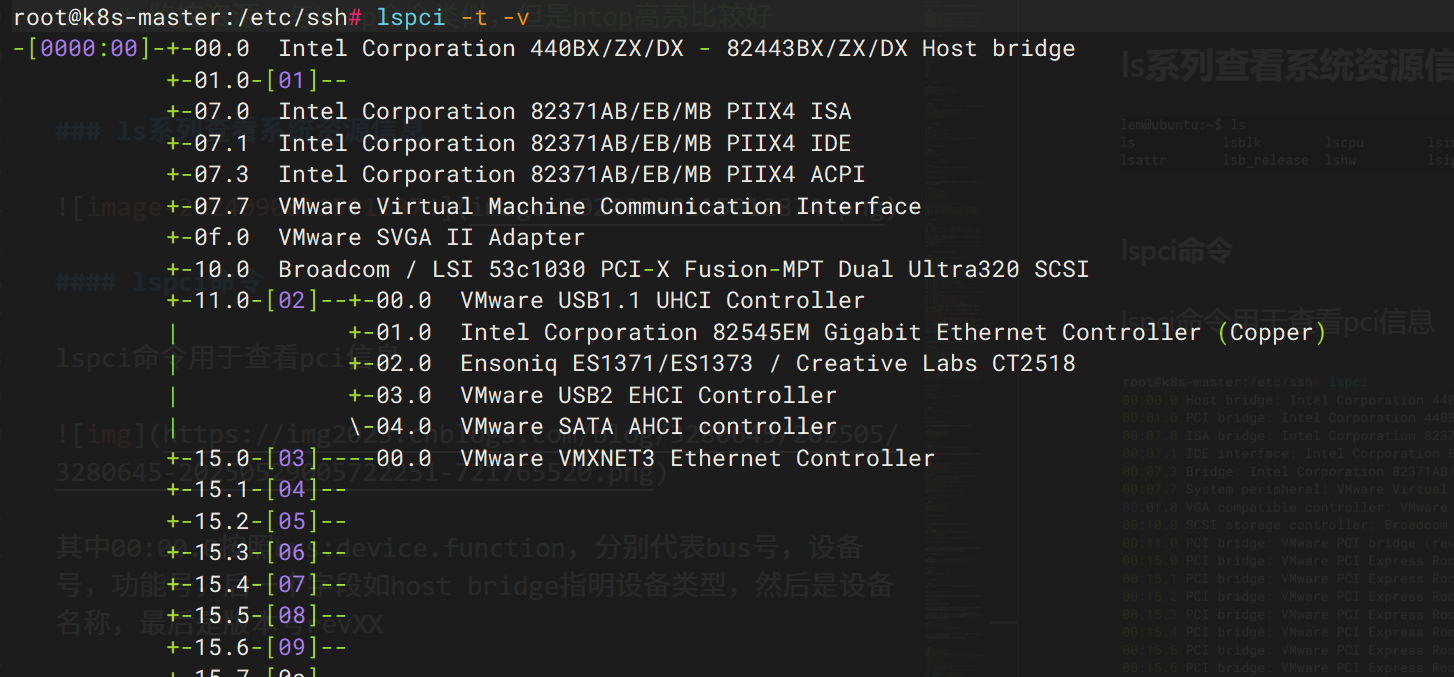Select the [02] bus bracket after 11.0
Screen dimensions: 1454x677
[x=291, y=300]
